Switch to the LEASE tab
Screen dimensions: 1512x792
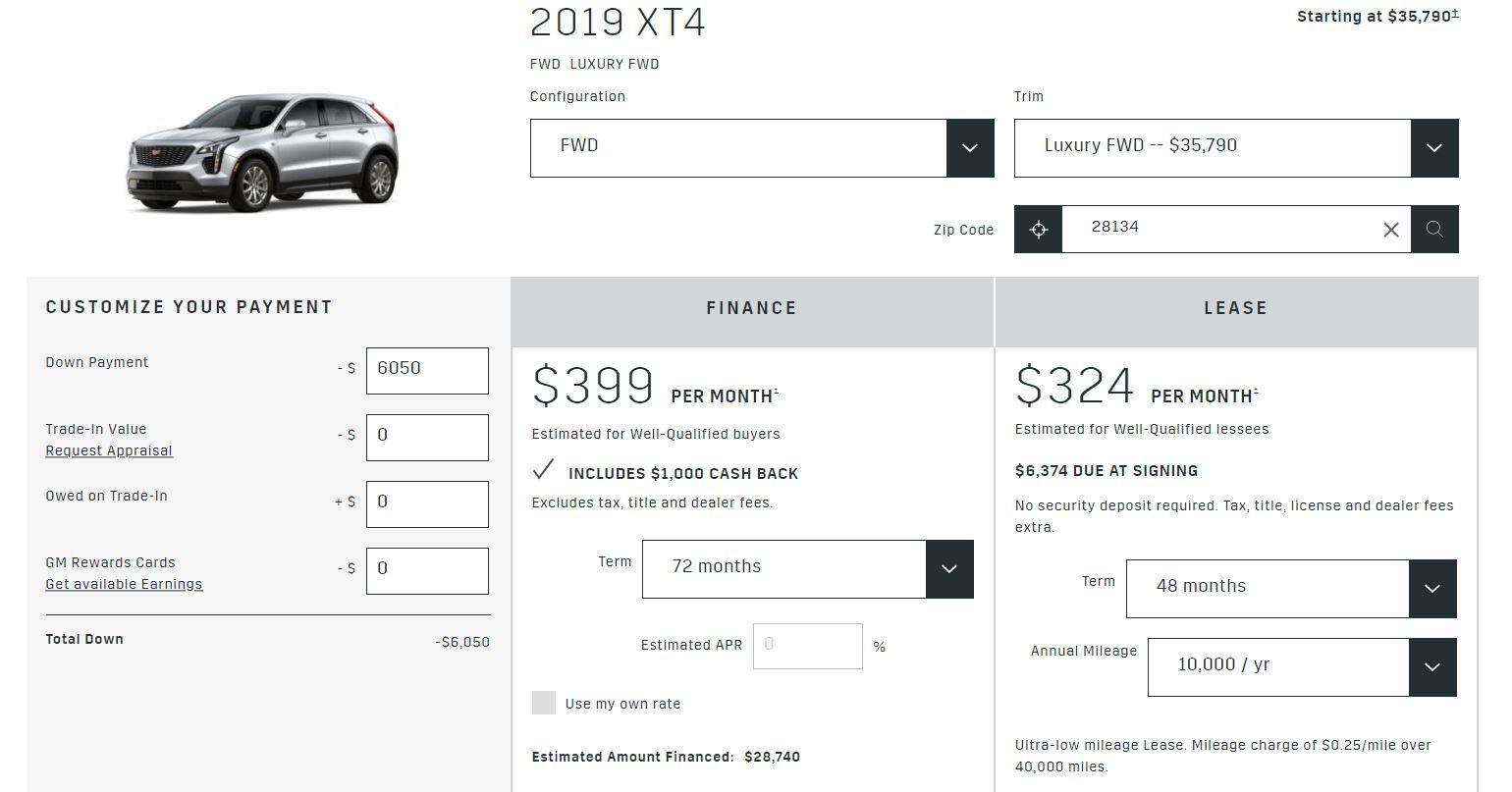tap(1235, 308)
